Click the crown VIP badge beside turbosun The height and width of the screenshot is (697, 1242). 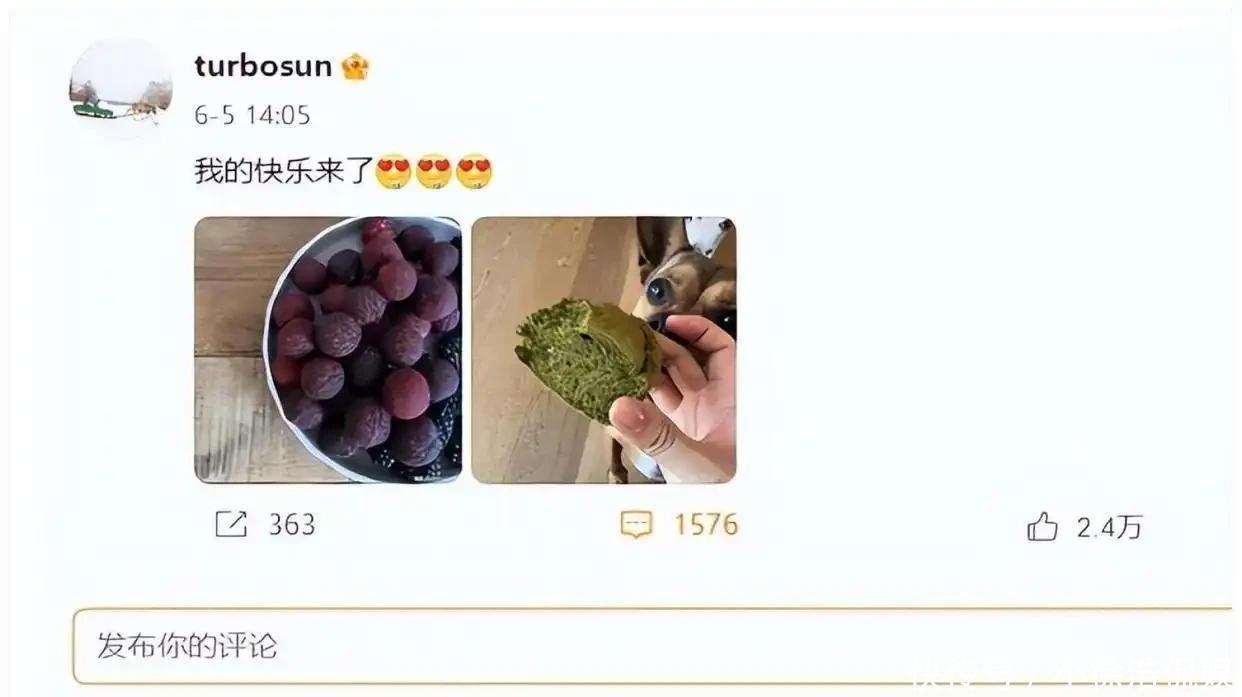click(x=355, y=67)
